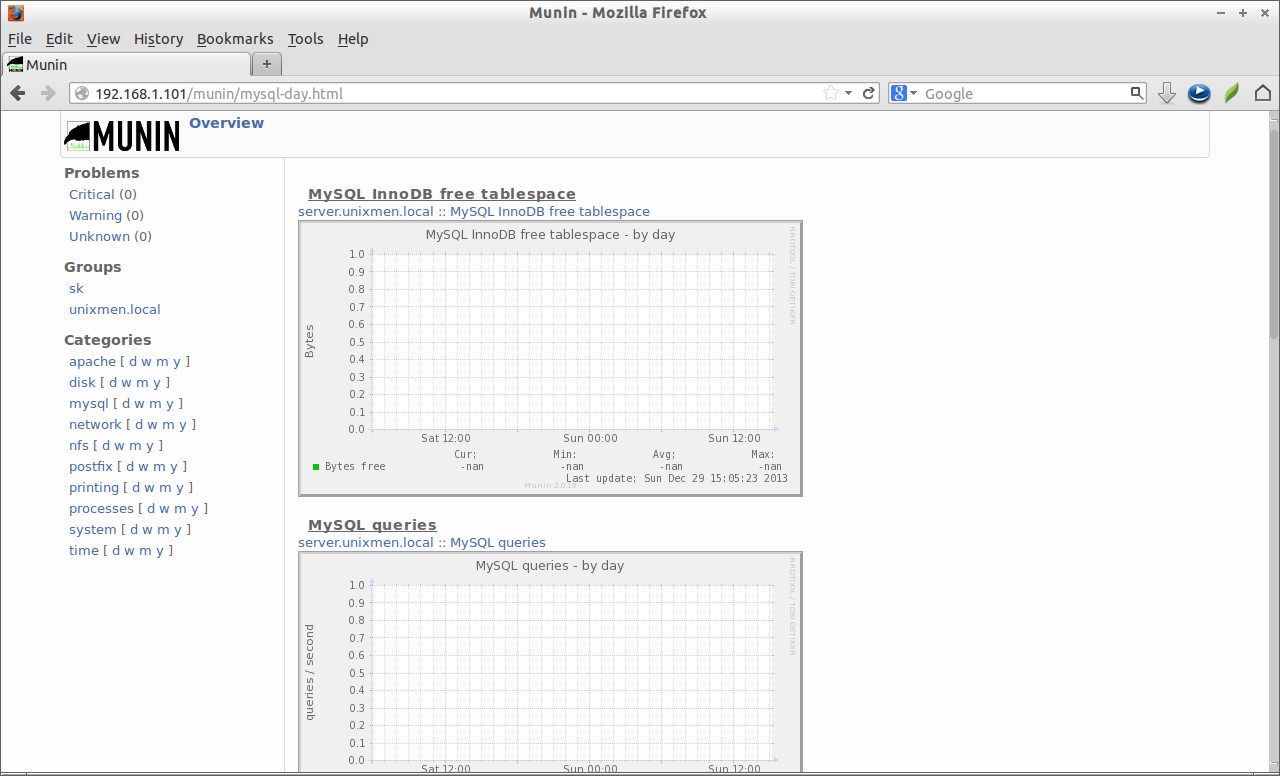Go to the Firefox home icon
The width and height of the screenshot is (1280, 776).
[x=1263, y=93]
